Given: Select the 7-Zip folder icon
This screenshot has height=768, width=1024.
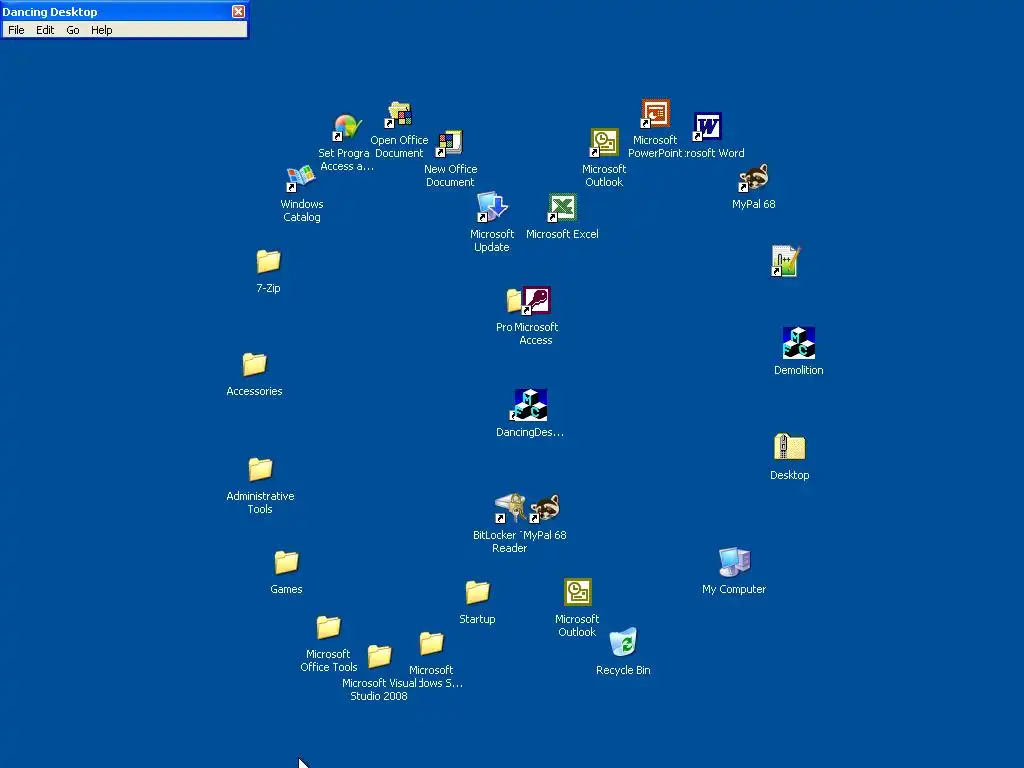Looking at the screenshot, I should pos(268,261).
